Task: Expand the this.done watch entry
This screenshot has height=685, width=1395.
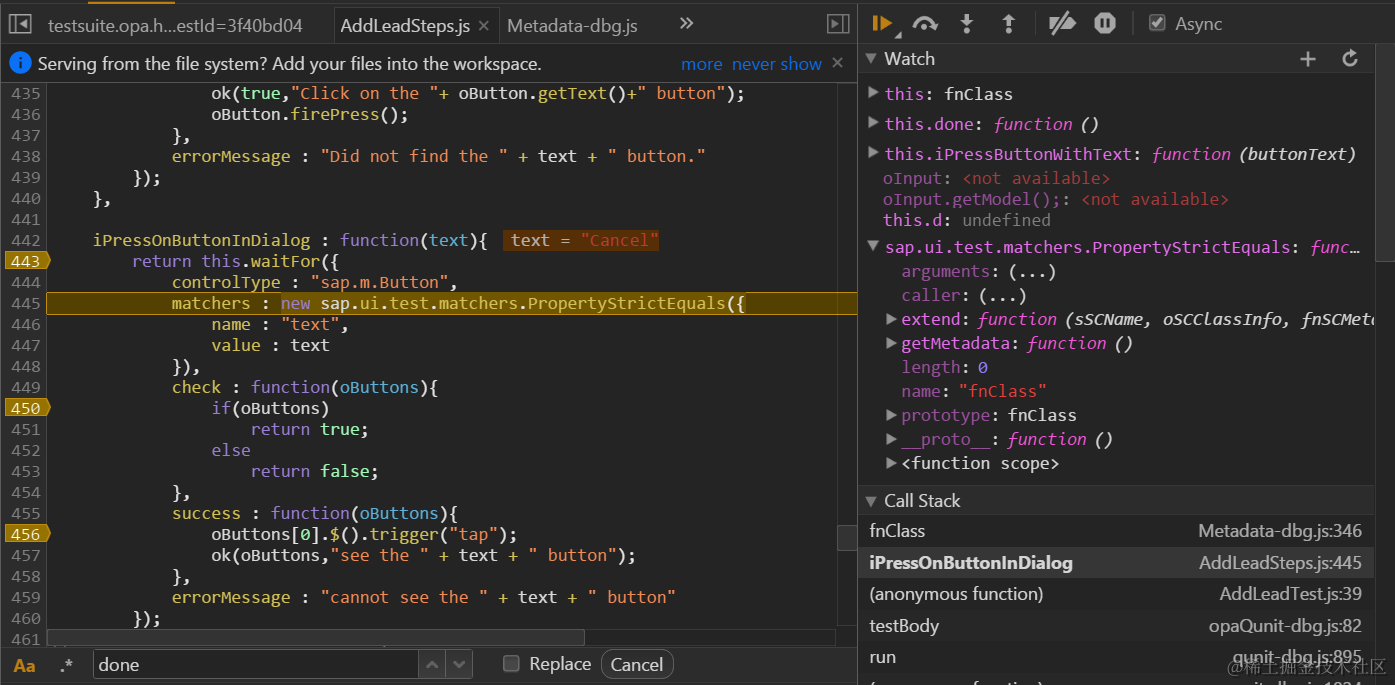Action: [x=874, y=123]
